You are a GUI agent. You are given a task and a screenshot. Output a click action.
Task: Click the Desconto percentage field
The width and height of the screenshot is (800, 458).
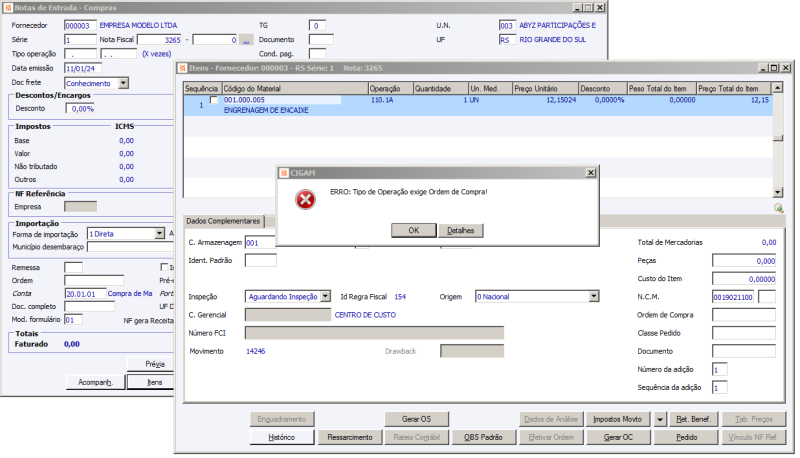point(80,109)
